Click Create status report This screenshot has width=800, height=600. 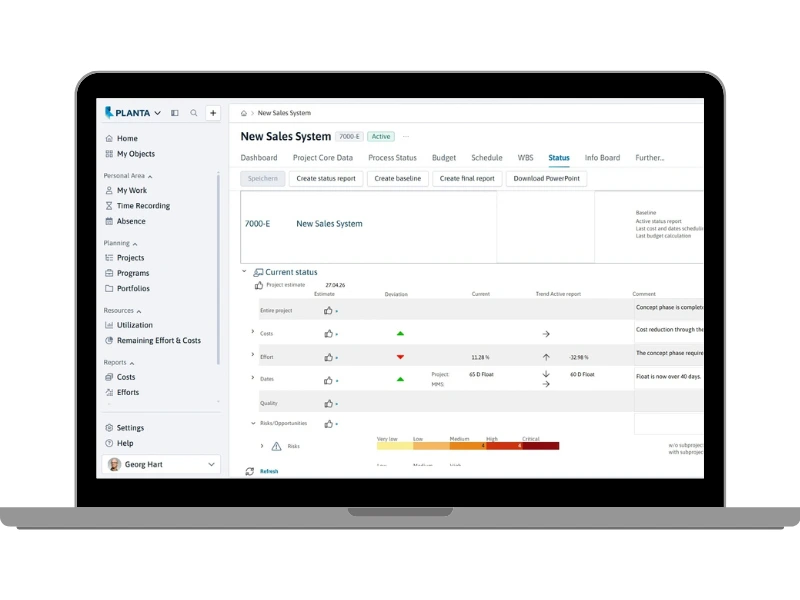[326, 179]
